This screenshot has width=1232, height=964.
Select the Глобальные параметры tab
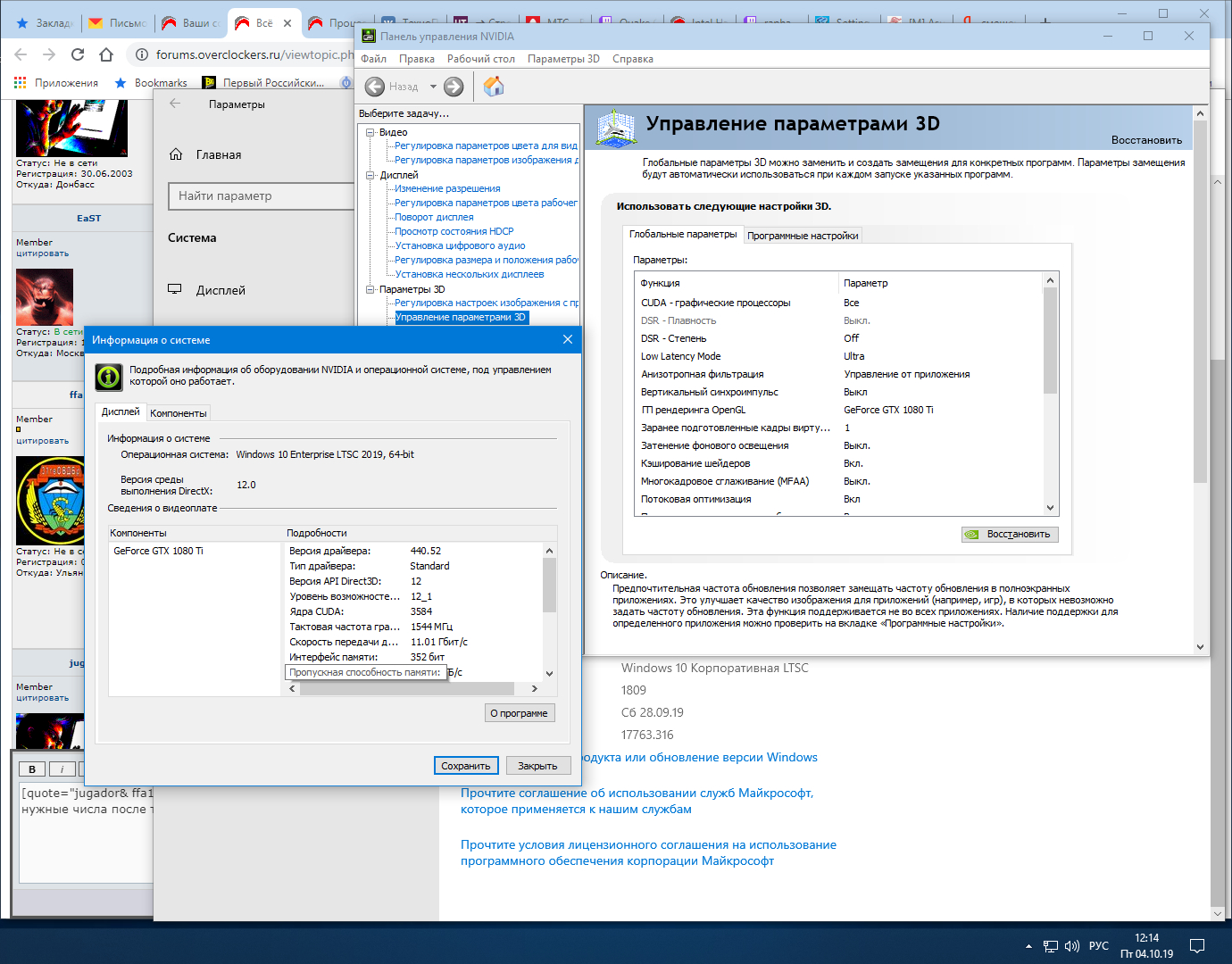pyautogui.click(x=683, y=234)
